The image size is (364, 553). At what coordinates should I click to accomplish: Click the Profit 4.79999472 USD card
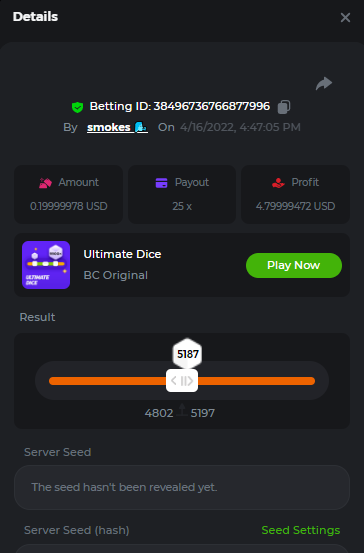click(x=296, y=194)
